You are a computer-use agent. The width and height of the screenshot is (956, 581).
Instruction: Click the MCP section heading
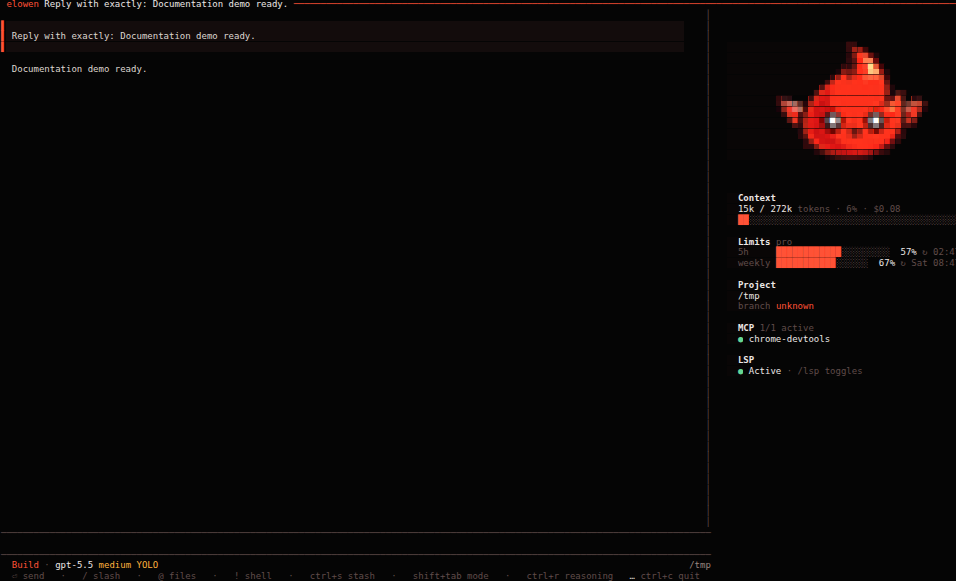pyautogui.click(x=746, y=328)
